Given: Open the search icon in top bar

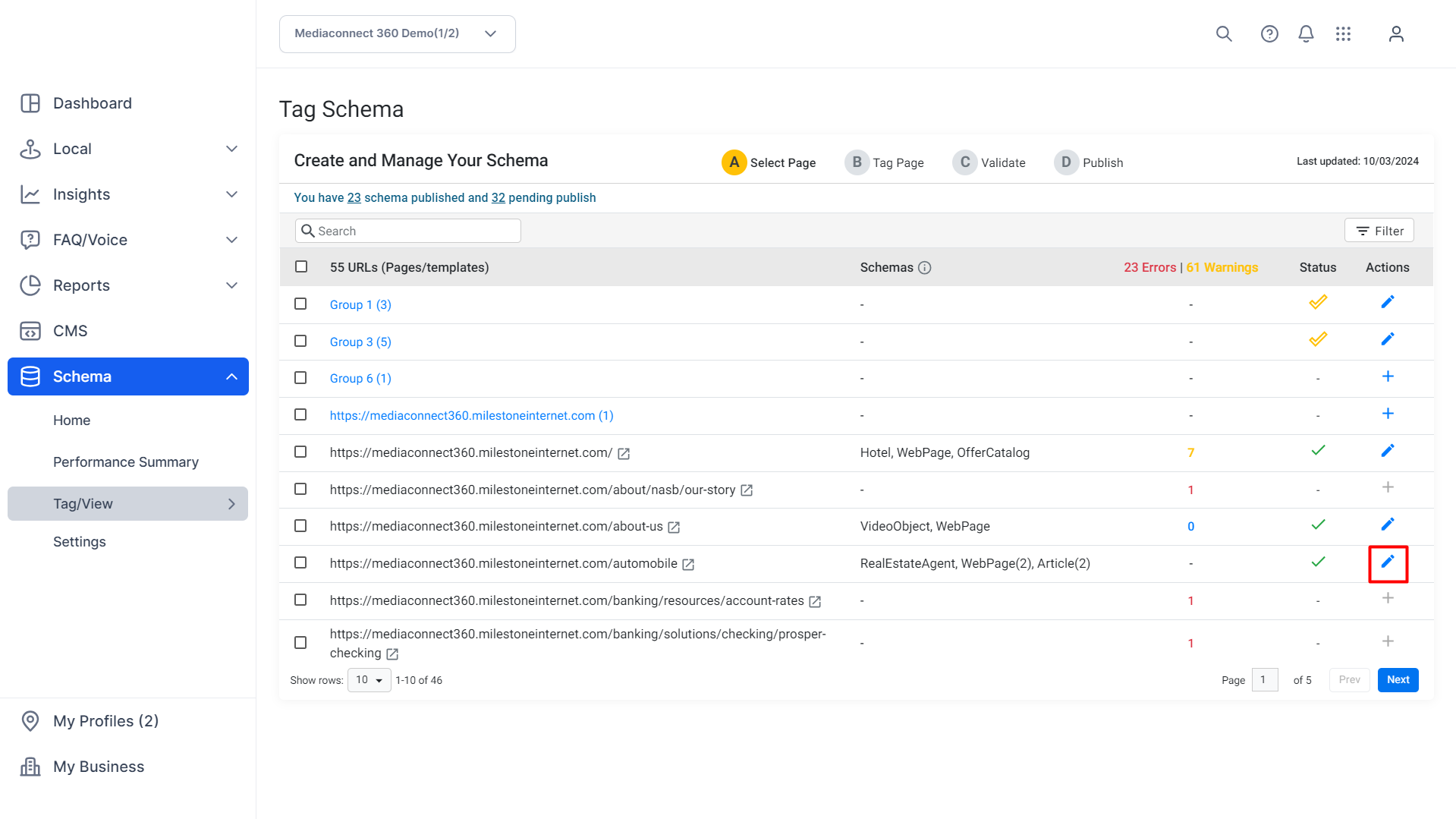Looking at the screenshot, I should (1224, 34).
